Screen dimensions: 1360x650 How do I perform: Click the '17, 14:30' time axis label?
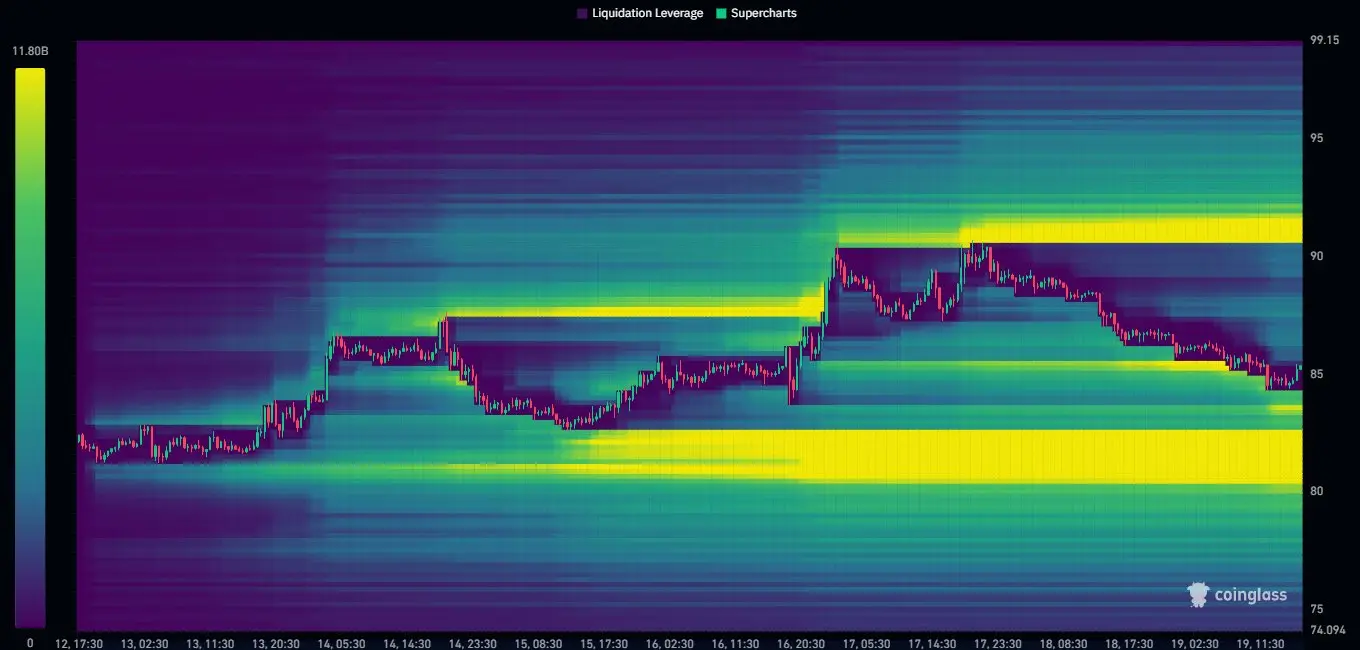pyautogui.click(x=932, y=643)
